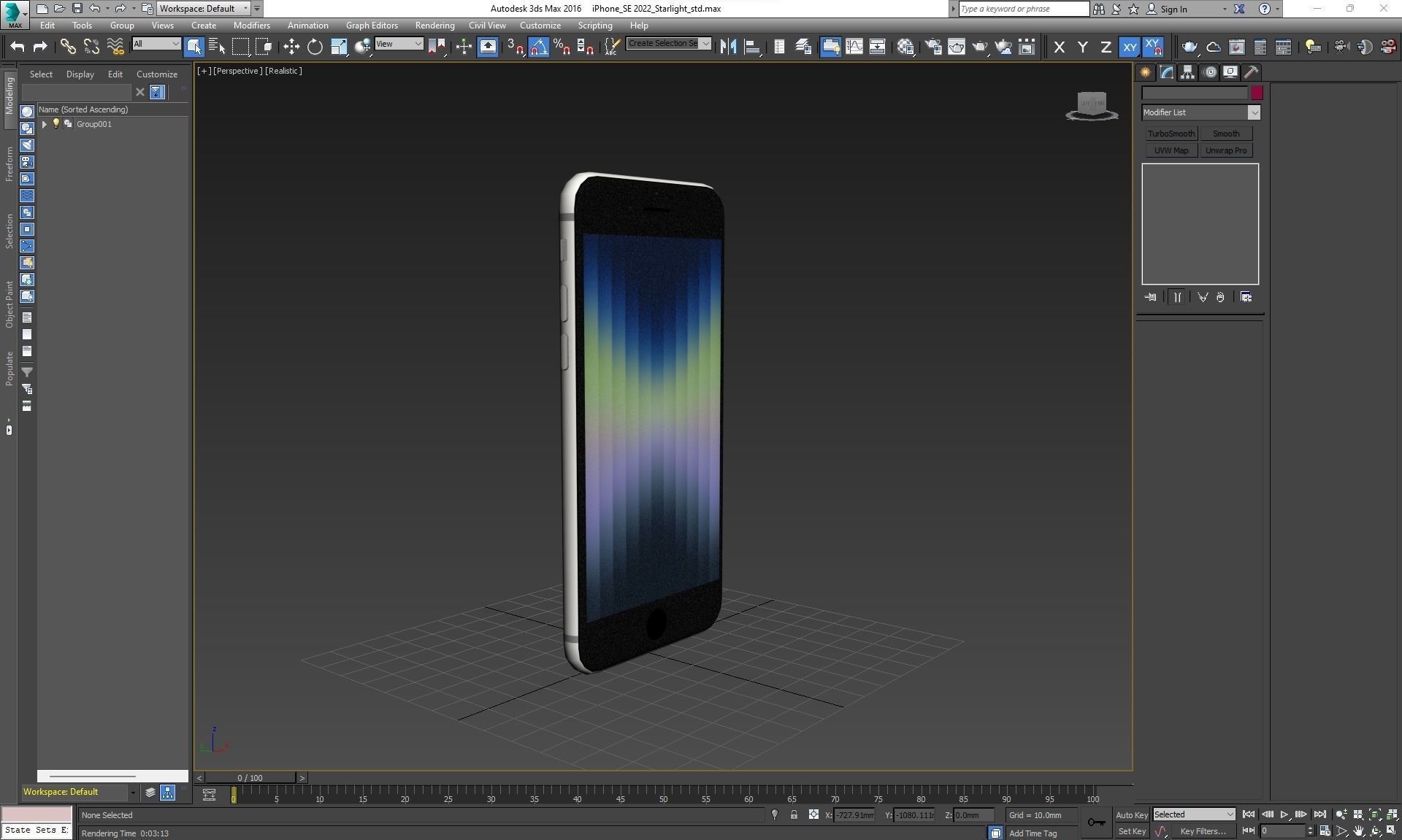Open the Rendering menu

(x=434, y=26)
